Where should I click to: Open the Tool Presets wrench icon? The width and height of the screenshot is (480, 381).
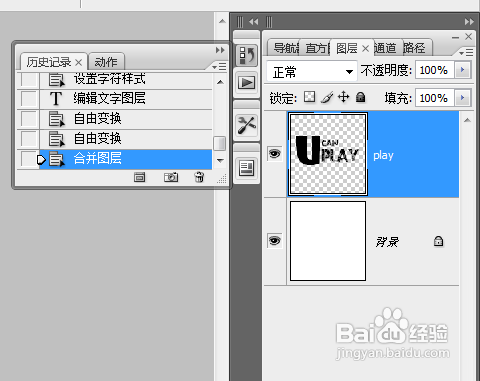[x=247, y=125]
